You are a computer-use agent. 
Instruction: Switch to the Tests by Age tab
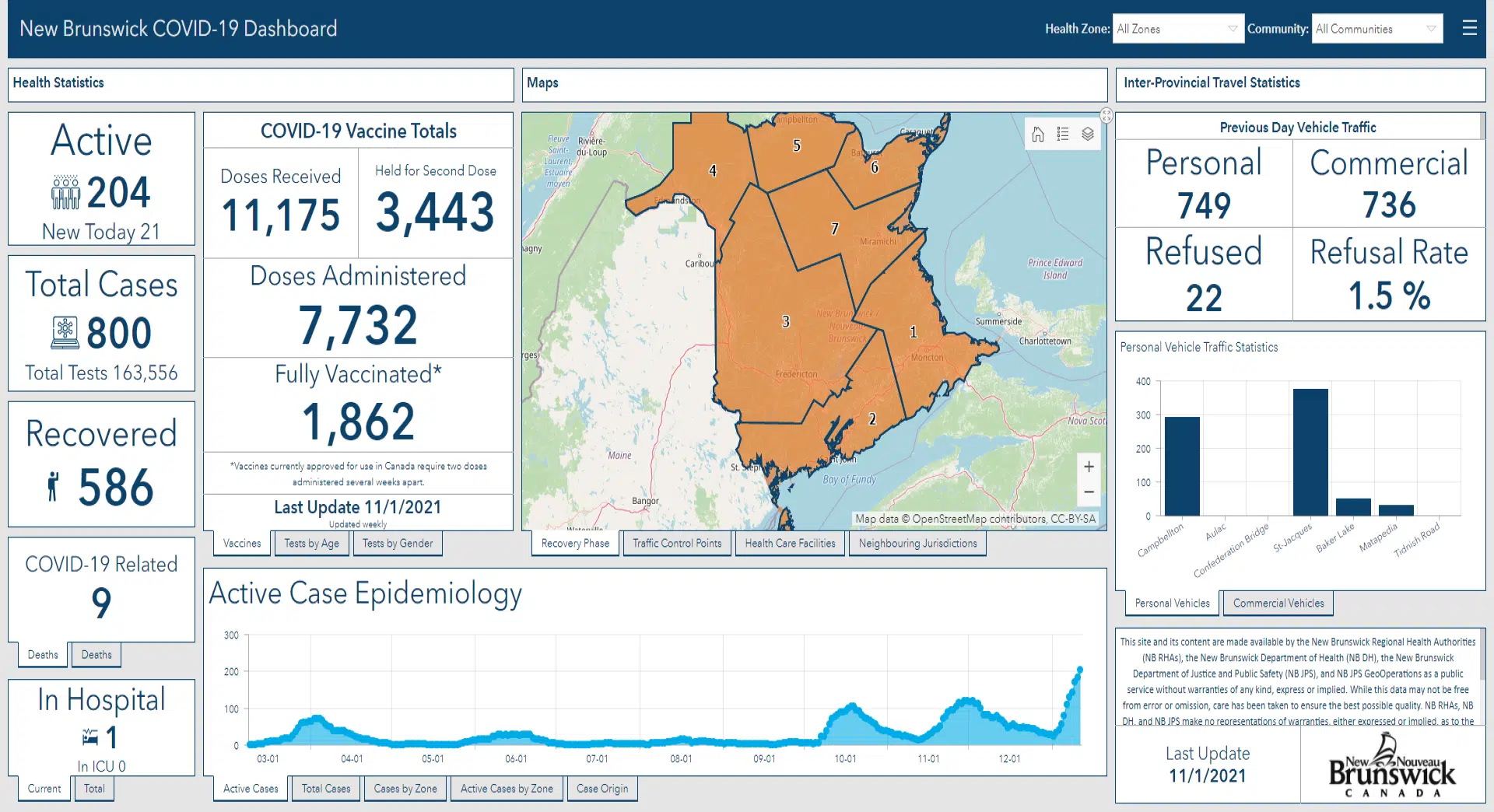point(311,543)
